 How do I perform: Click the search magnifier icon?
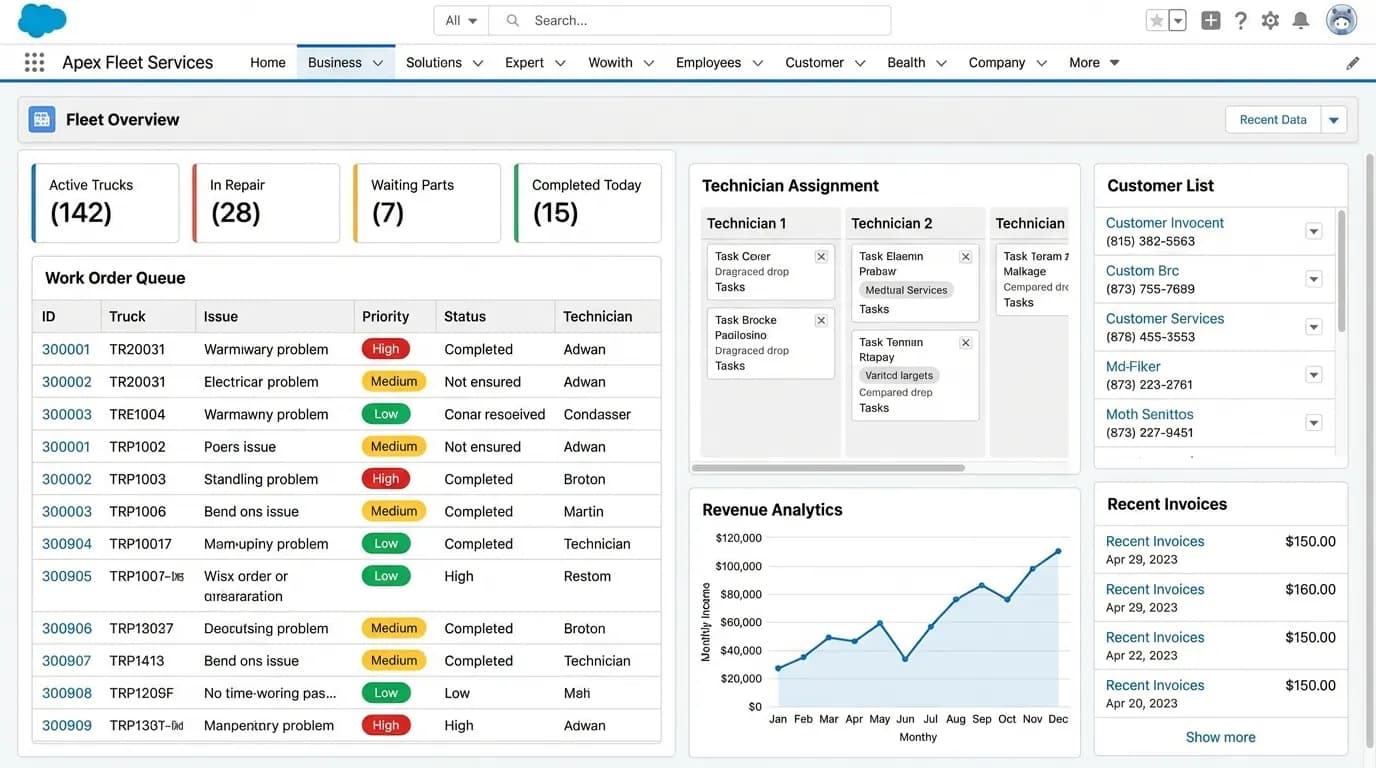tap(513, 20)
